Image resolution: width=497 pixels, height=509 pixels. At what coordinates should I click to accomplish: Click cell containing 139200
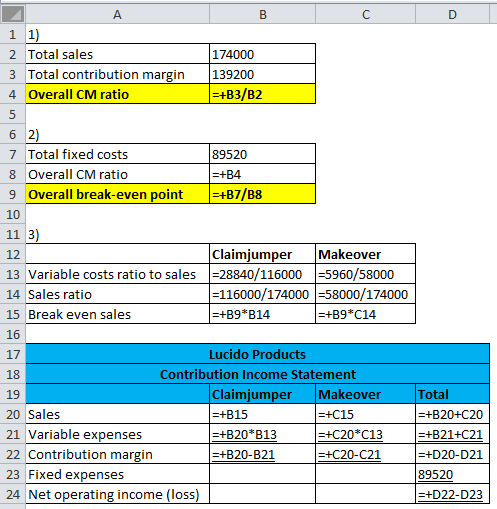[x=262, y=74]
